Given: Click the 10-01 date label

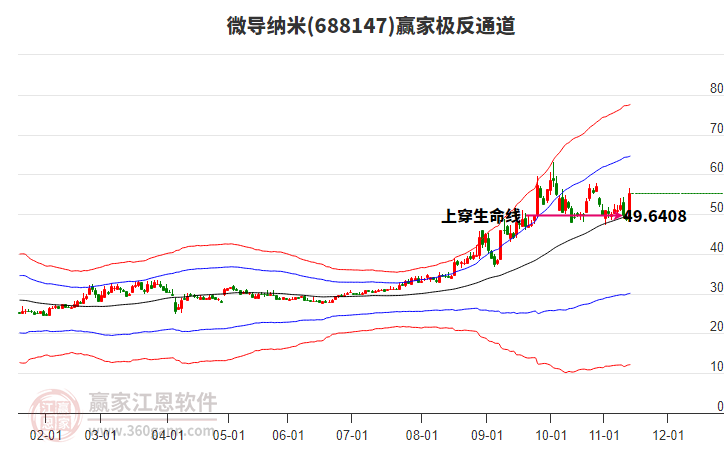Looking at the screenshot, I should click(551, 435).
